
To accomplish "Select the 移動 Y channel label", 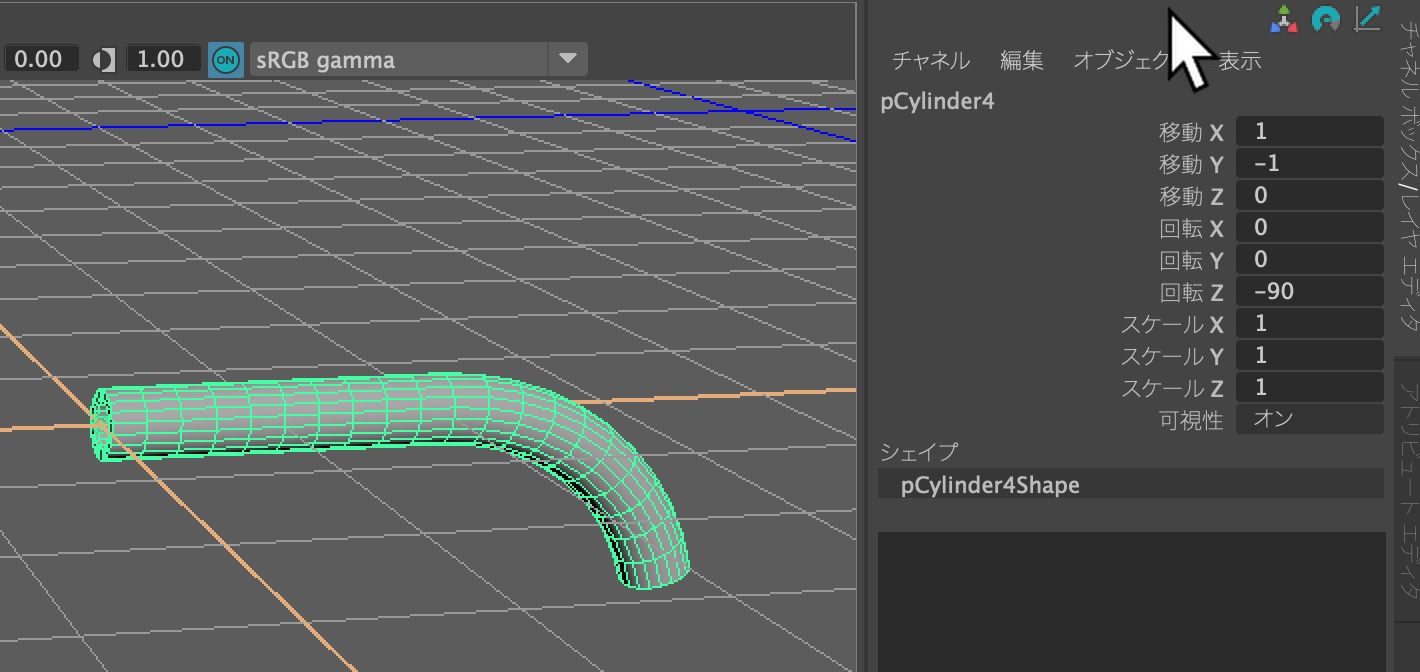I will pyautogui.click(x=1191, y=164).
